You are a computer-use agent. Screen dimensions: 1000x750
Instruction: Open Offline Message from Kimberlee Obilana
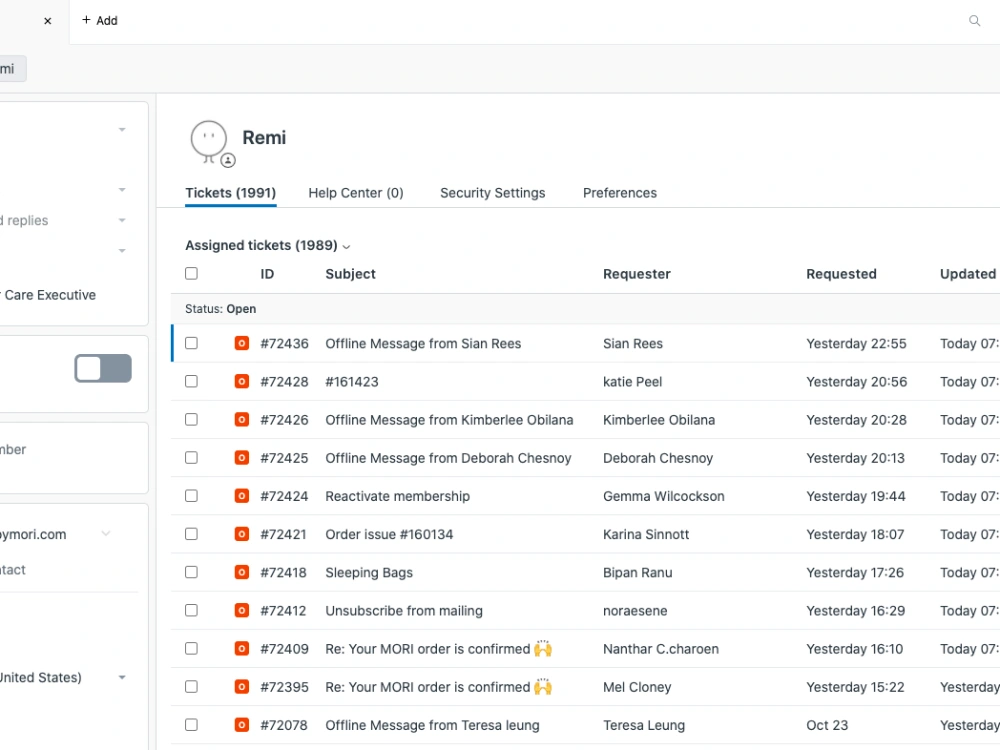[449, 420]
